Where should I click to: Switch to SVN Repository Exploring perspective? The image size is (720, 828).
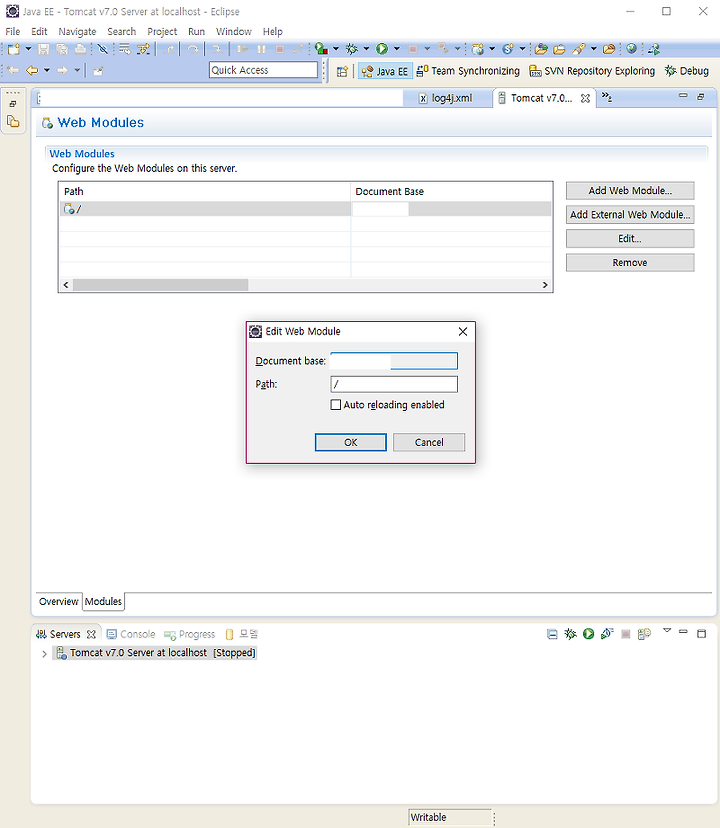(x=592, y=71)
